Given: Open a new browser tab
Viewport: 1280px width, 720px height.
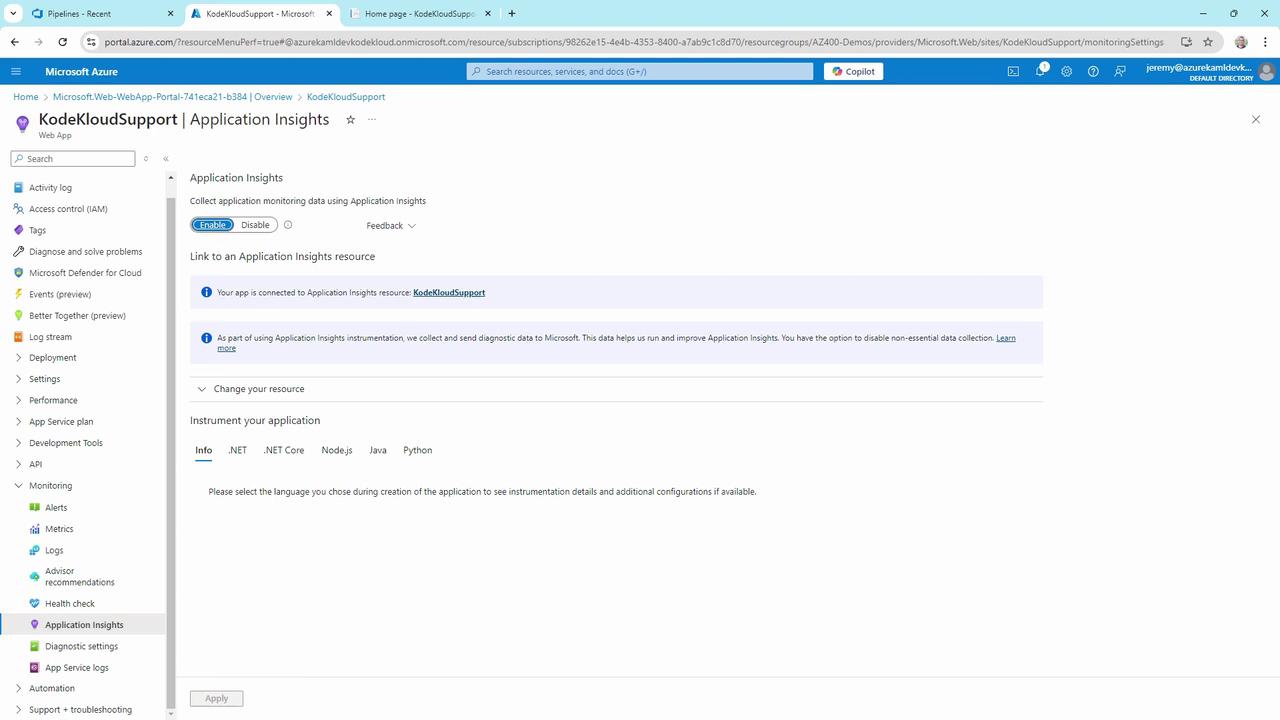Looking at the screenshot, I should click(512, 13).
